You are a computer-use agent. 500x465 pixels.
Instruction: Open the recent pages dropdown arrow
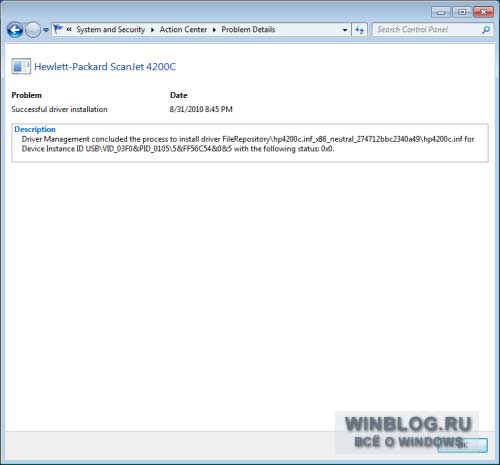[x=46, y=30]
